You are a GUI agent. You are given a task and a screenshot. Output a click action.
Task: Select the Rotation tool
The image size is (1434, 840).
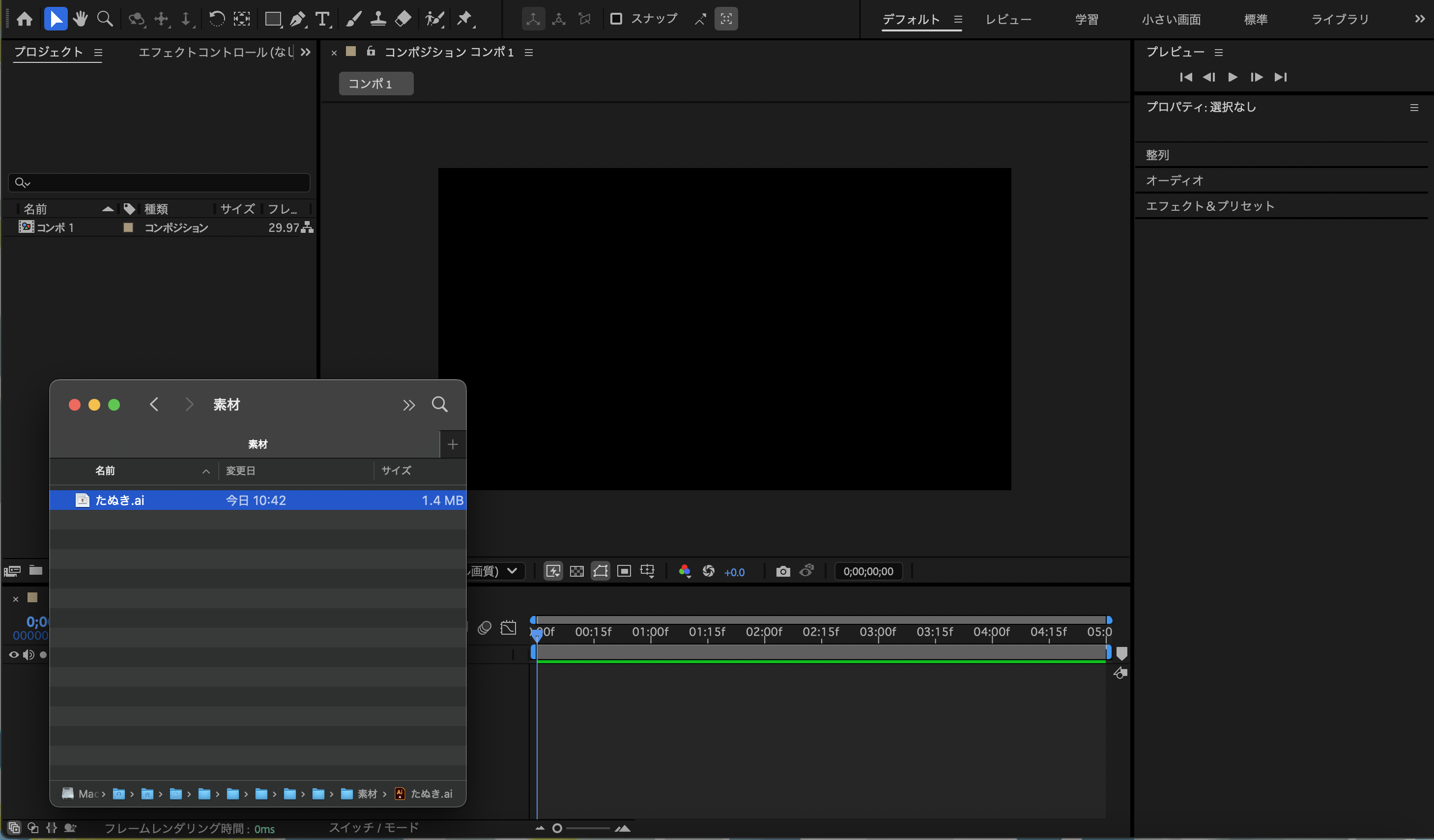[x=216, y=19]
